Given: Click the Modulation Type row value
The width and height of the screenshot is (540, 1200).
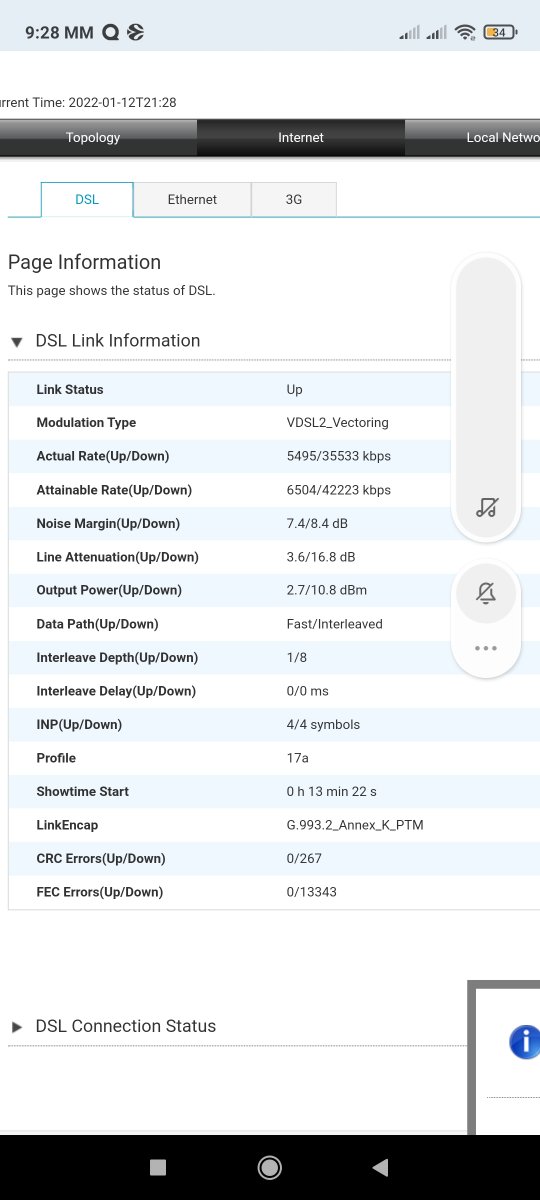Looking at the screenshot, I should pyautogui.click(x=337, y=423).
